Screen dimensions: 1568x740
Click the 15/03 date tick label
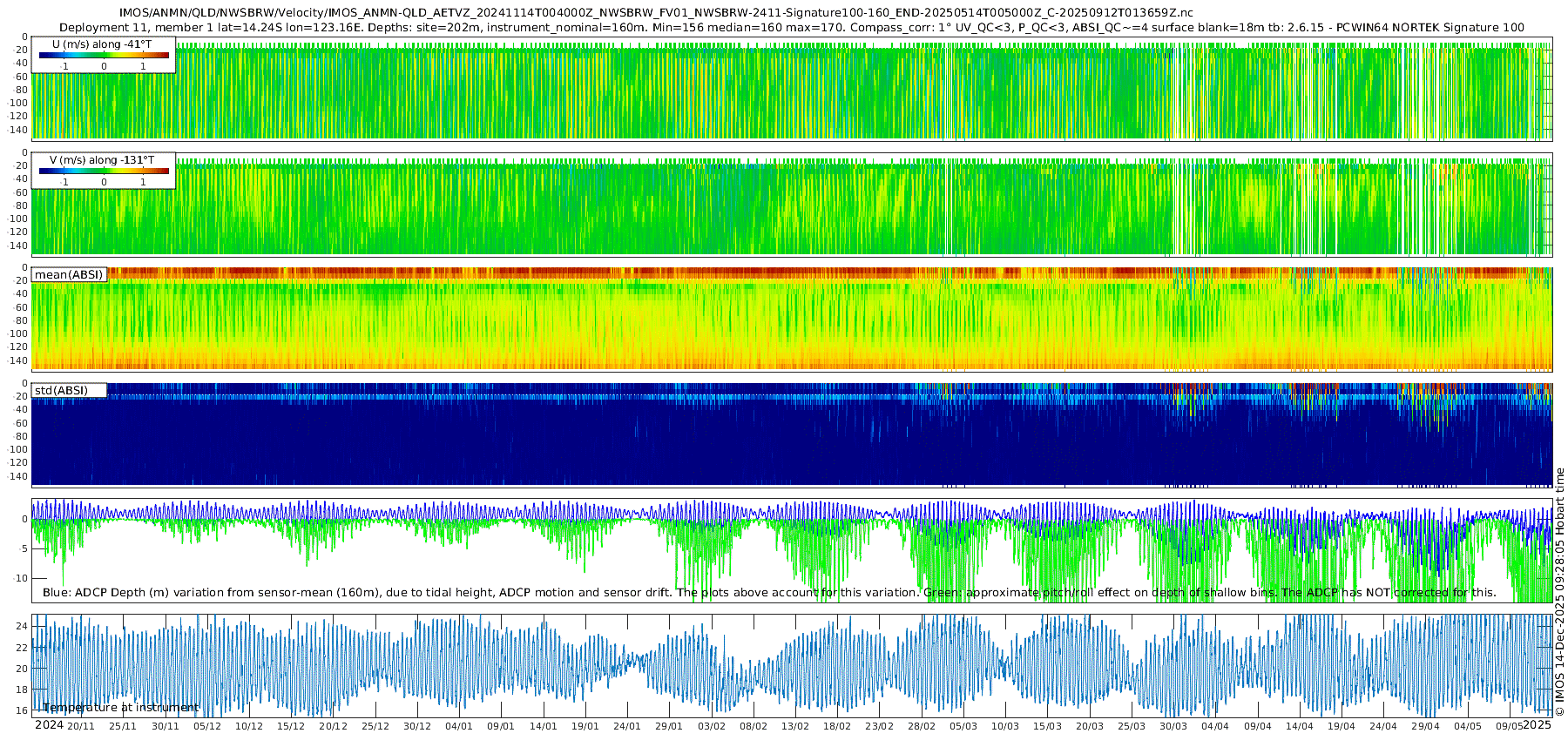pos(1048,726)
